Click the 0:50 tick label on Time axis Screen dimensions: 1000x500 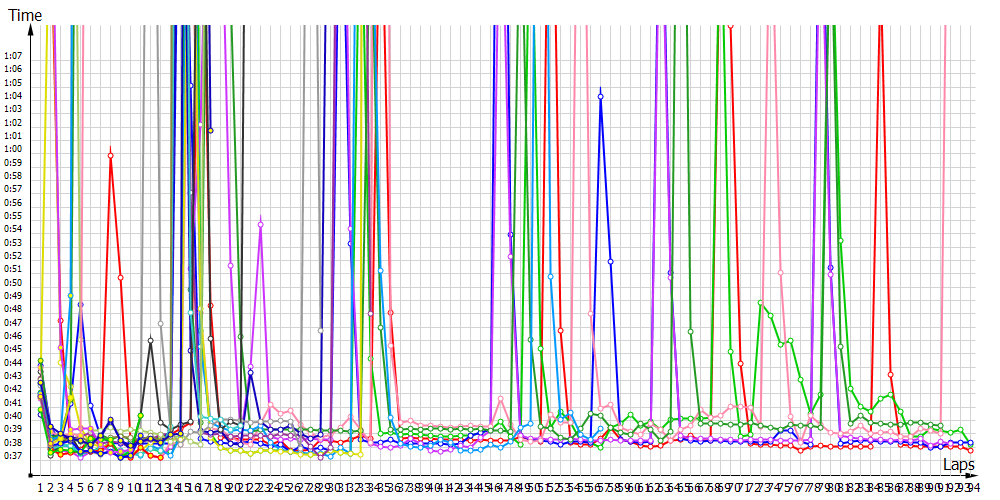click(x=13, y=282)
